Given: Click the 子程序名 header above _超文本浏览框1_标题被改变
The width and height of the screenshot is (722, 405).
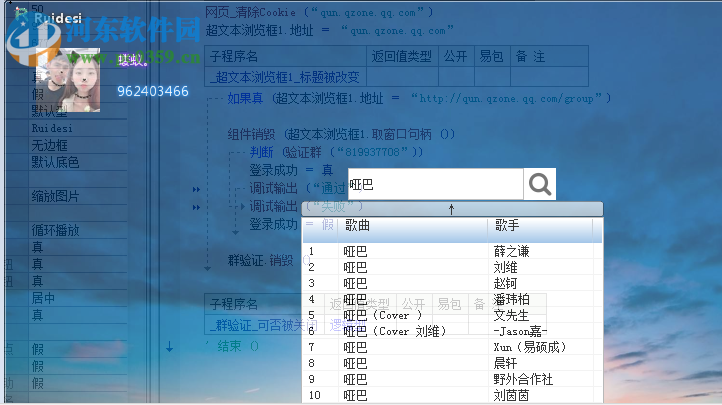Looking at the screenshot, I should coord(285,57).
